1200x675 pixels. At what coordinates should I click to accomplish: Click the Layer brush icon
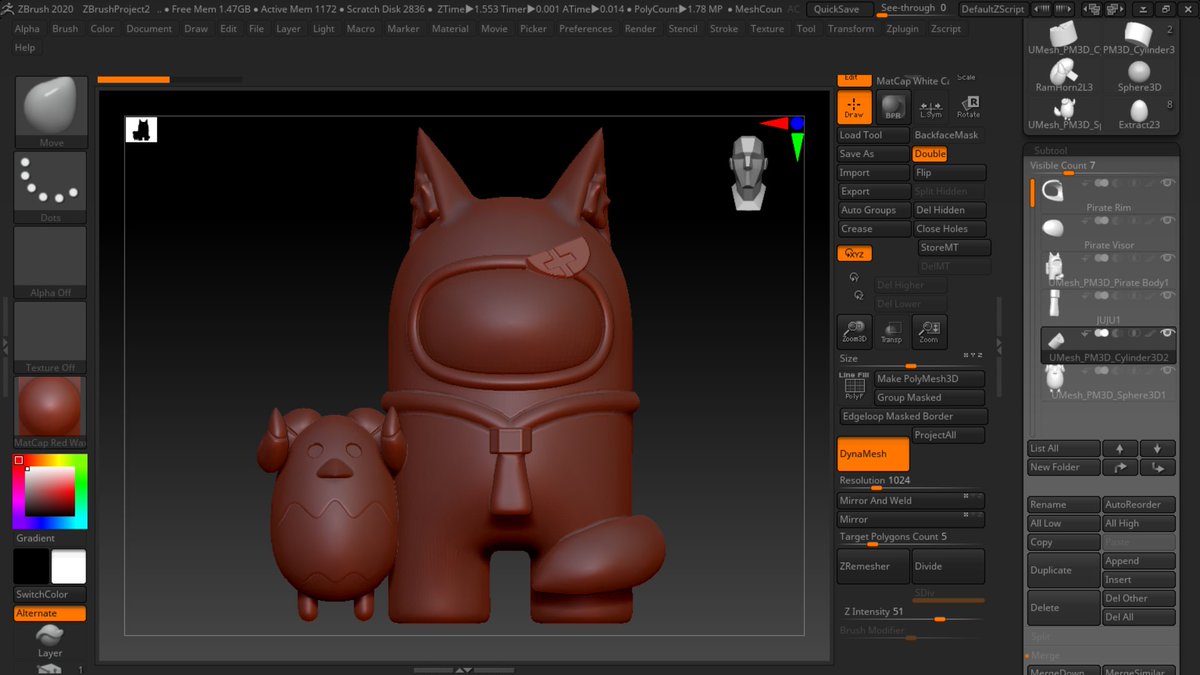pos(50,639)
